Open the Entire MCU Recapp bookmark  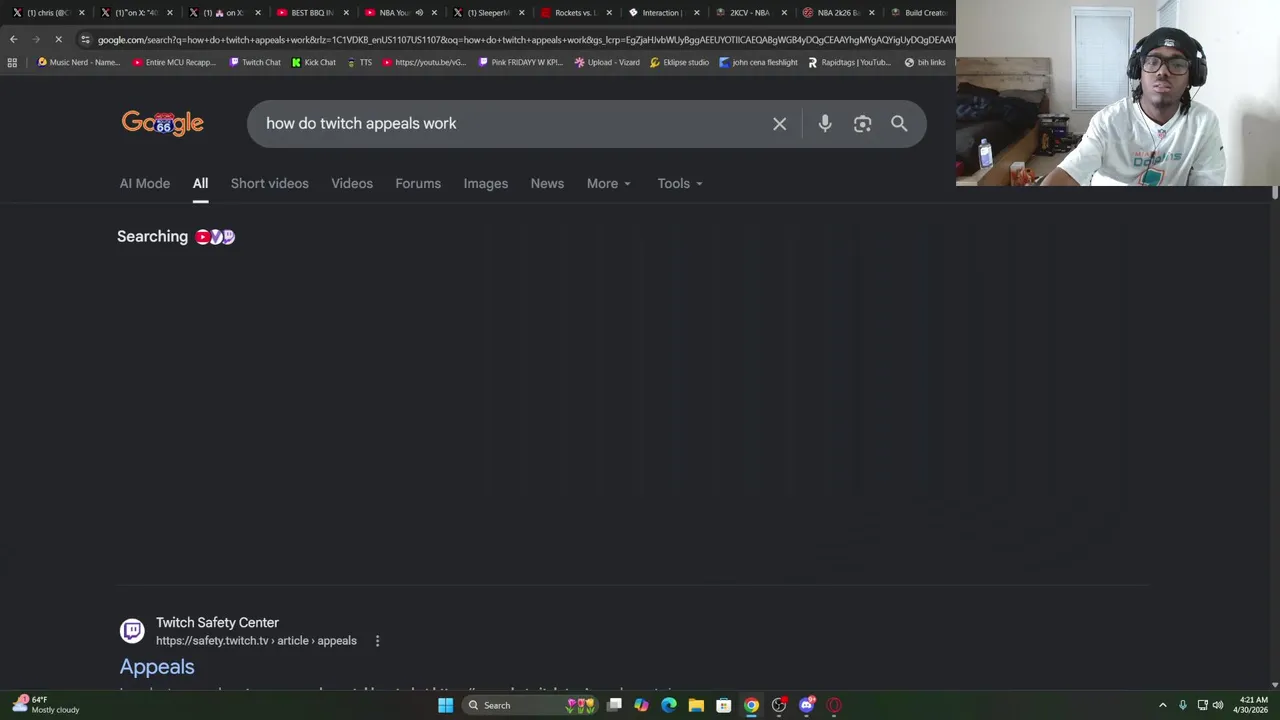point(174,62)
